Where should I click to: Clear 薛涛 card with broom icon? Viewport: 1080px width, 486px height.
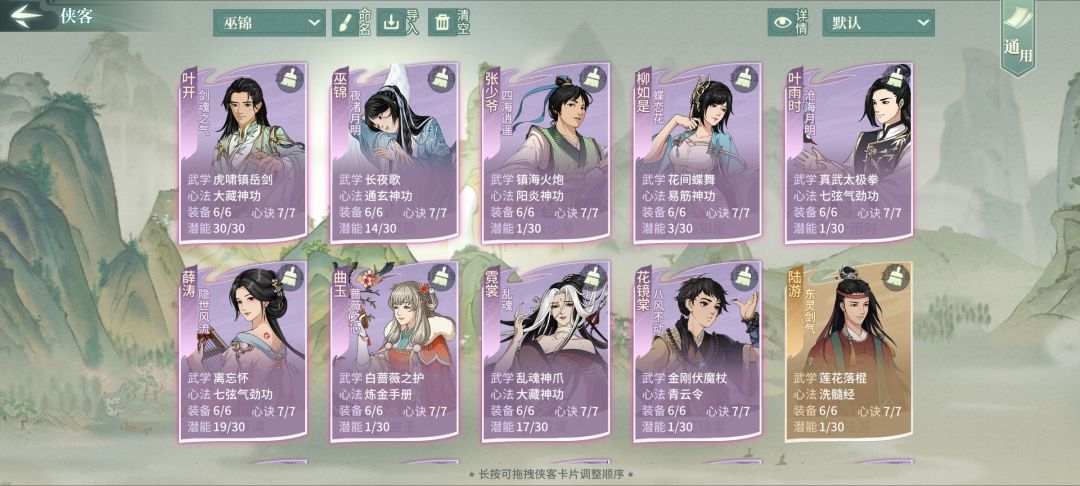click(x=291, y=277)
